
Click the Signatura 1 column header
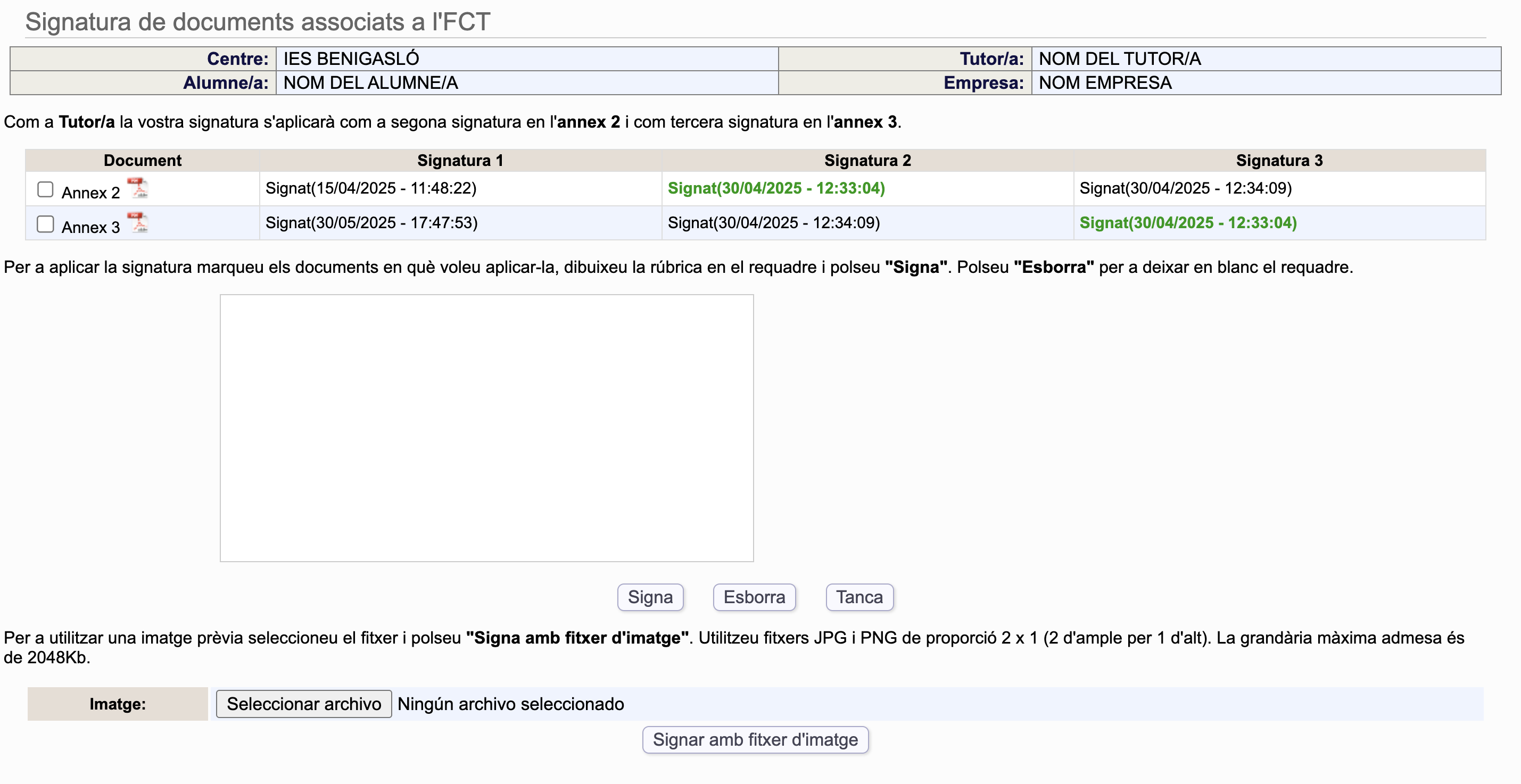pos(460,161)
